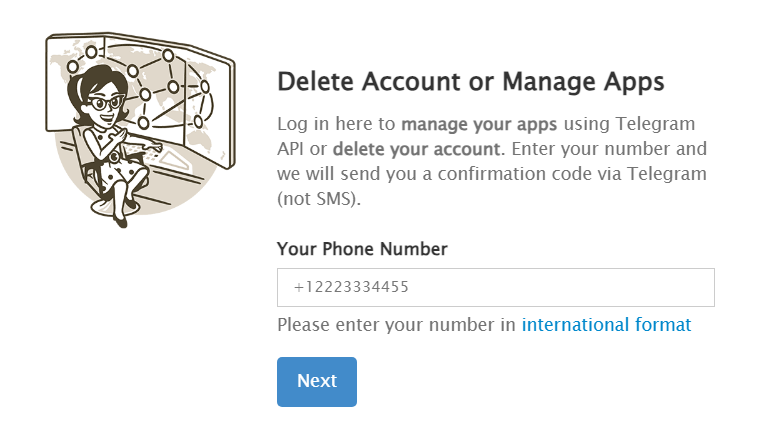Click the bold "manage your apps" text
Screen dimensions: 776x445
tap(479, 124)
